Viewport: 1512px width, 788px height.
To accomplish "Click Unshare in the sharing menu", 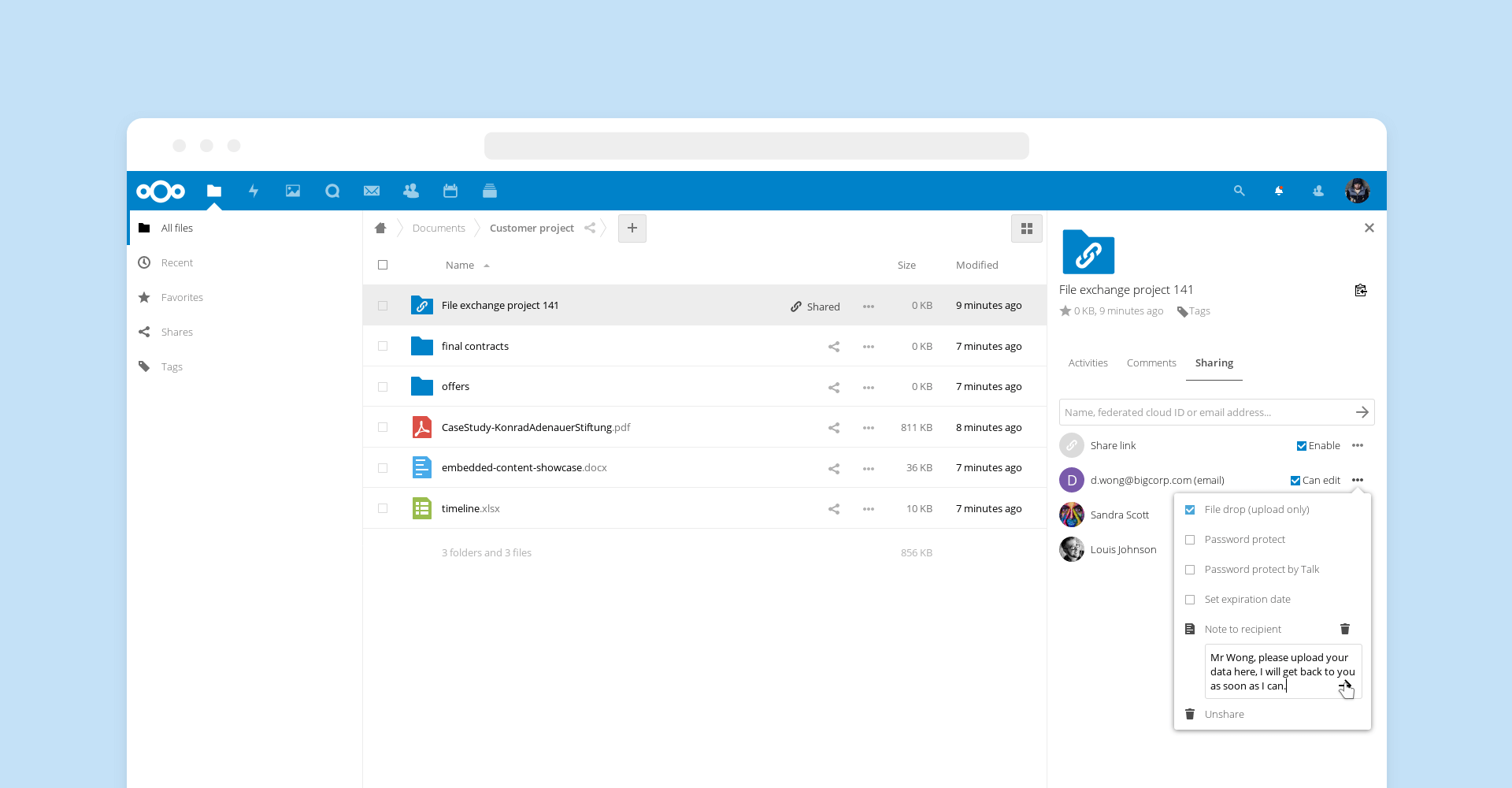I will pyautogui.click(x=1224, y=715).
